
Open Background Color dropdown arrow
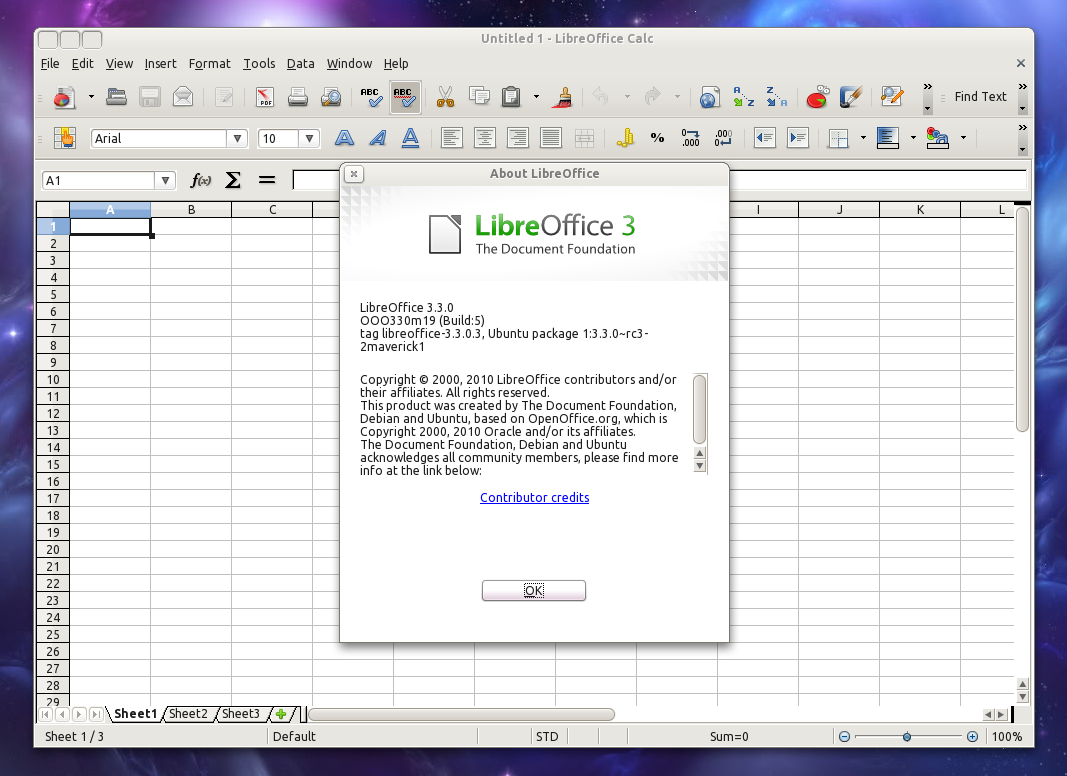click(913, 138)
